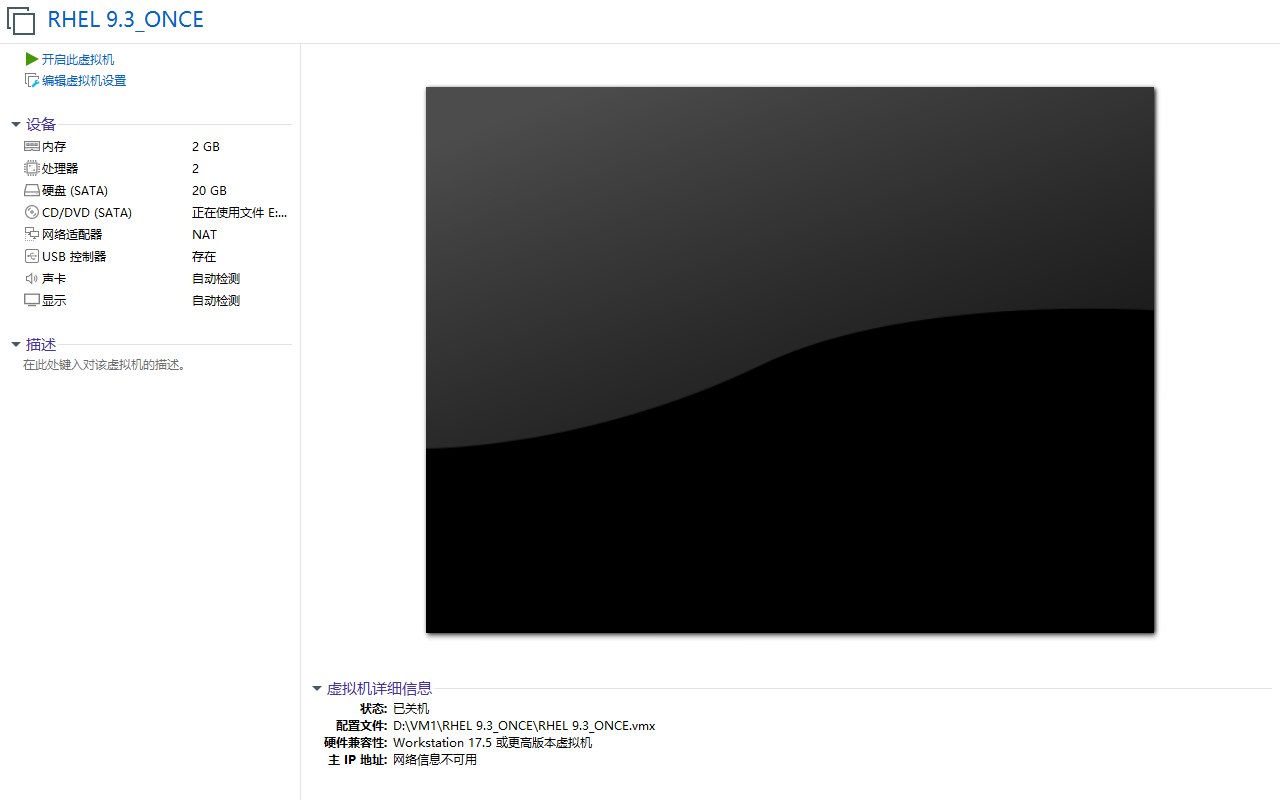Click the 设备 section heading text
This screenshot has width=1280, height=800.
coord(41,124)
